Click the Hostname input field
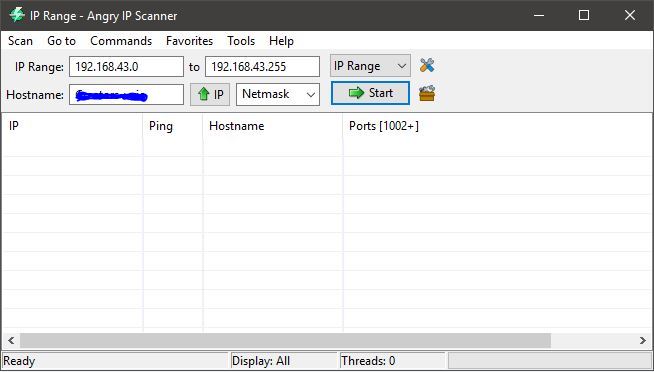The image size is (654, 372). tap(126, 95)
